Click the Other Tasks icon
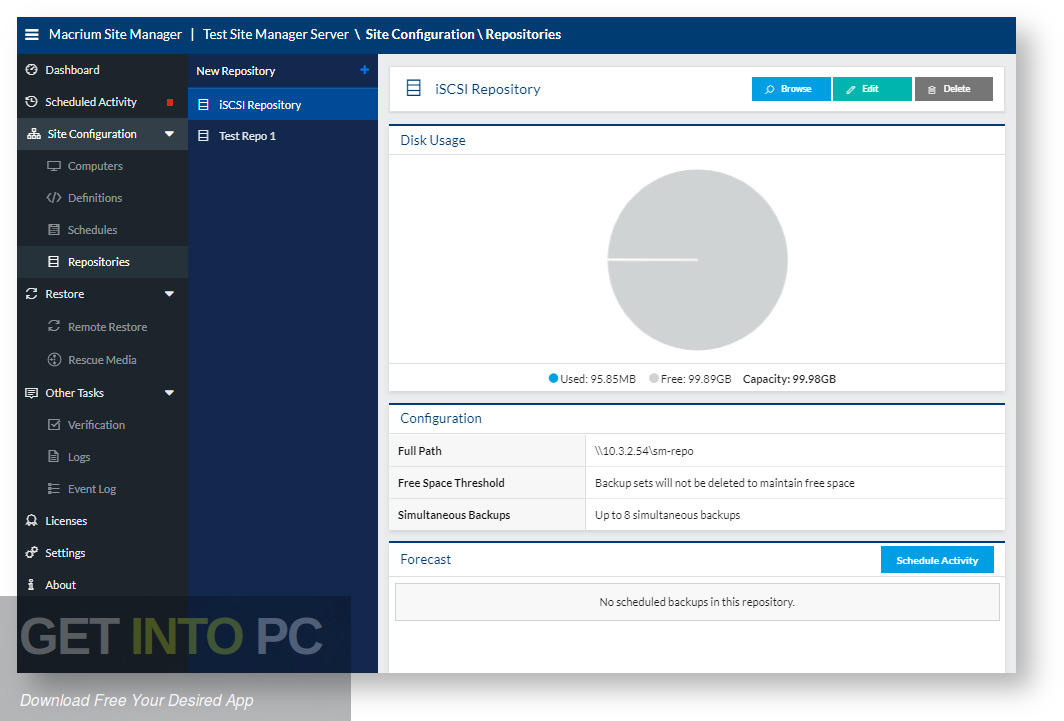This screenshot has height=721, width=1064. click(31, 393)
